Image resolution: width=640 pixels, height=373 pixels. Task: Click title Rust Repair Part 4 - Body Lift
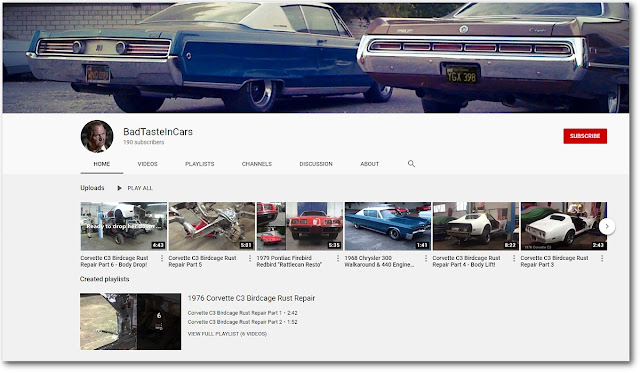coord(466,262)
